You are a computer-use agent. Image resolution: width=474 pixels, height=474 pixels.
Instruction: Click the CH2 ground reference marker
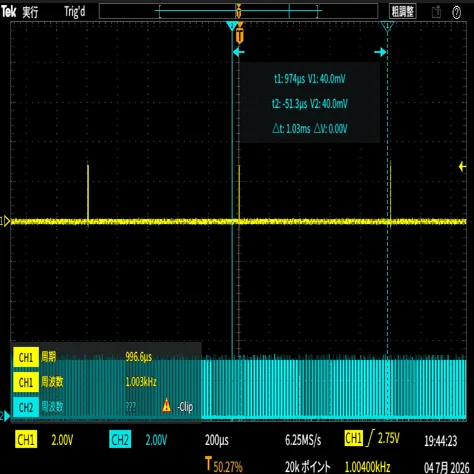tap(5, 416)
